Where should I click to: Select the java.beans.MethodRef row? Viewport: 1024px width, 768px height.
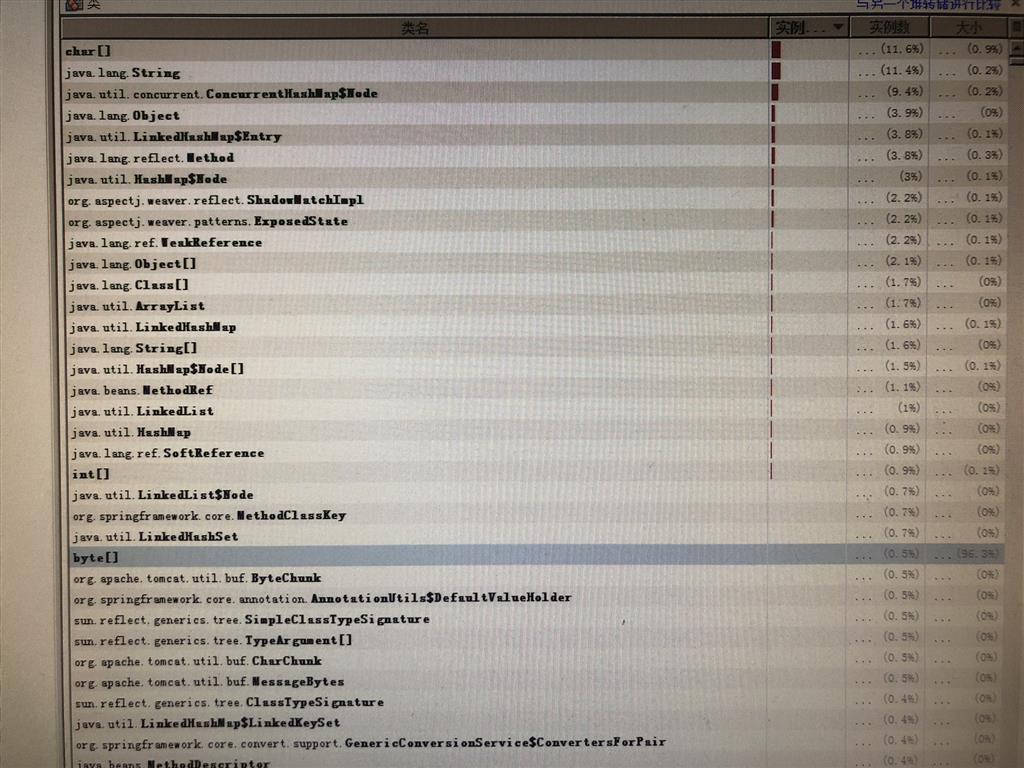coord(536,389)
